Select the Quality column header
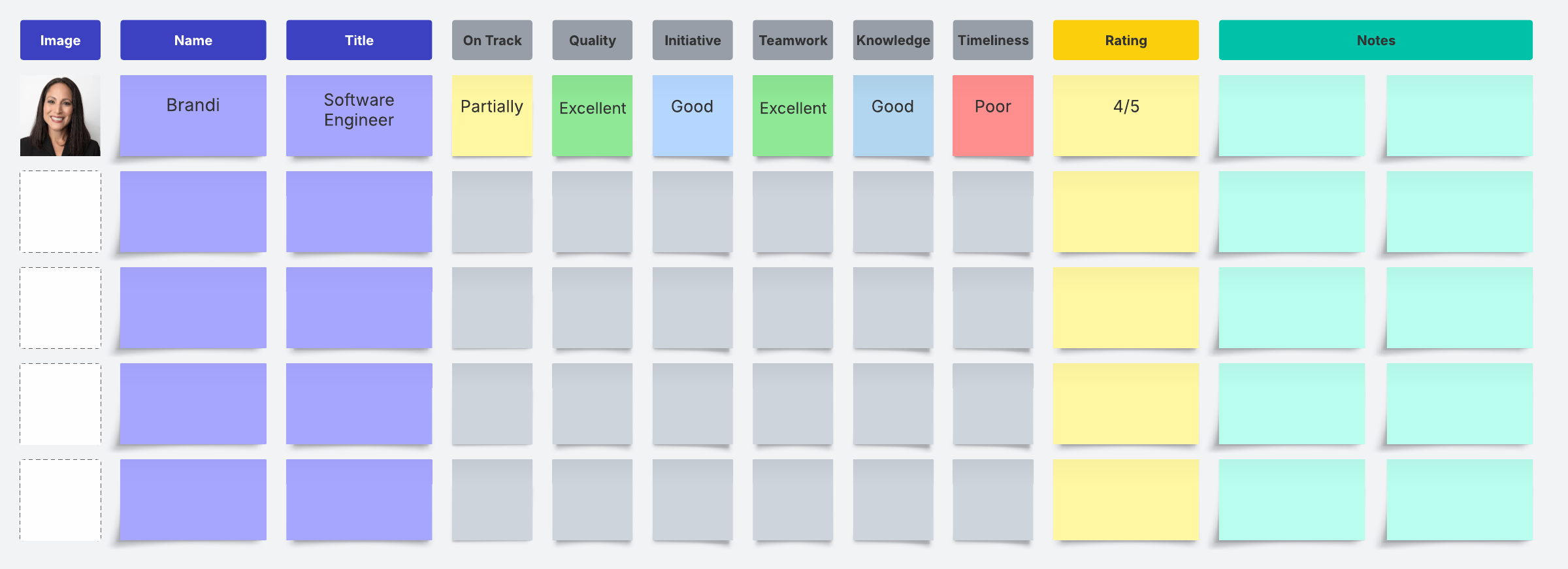1568x569 pixels. tap(592, 41)
